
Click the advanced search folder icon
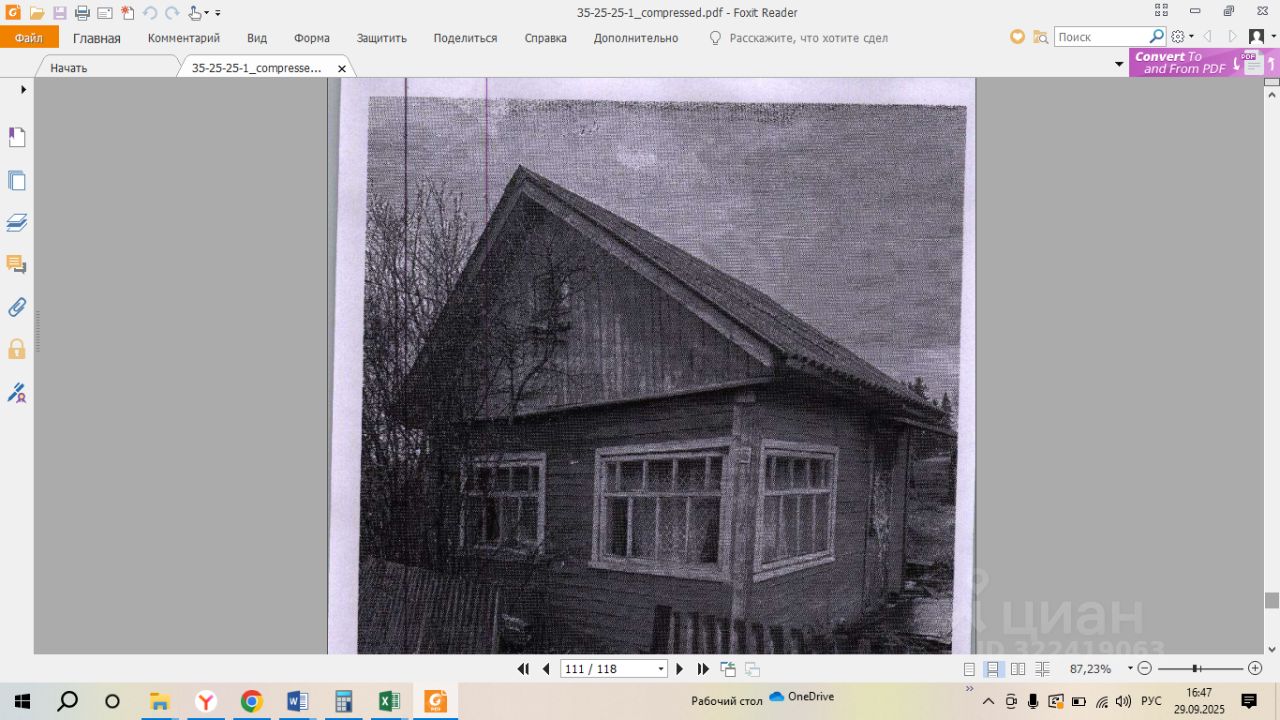(x=1041, y=37)
